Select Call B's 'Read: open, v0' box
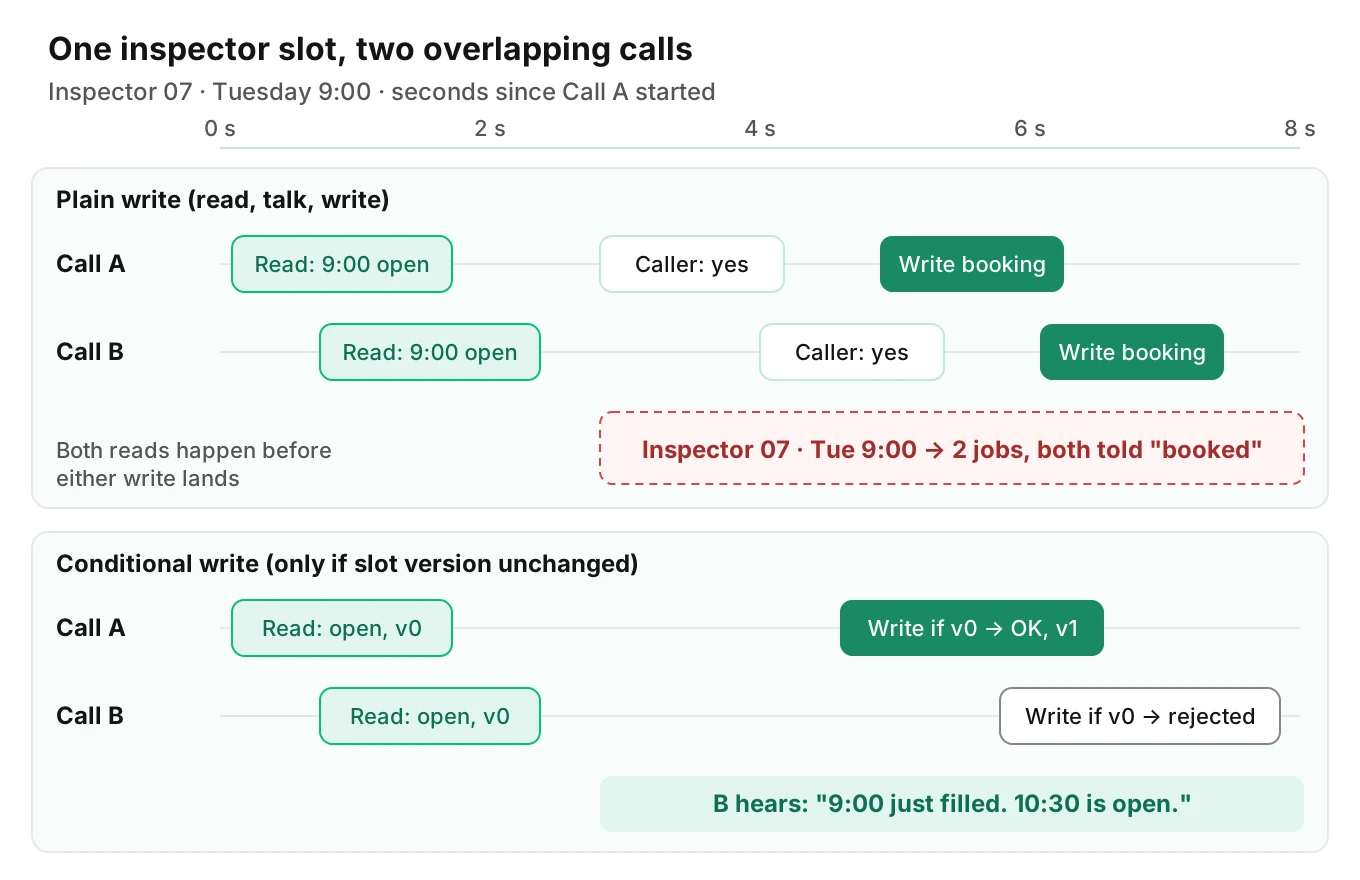This screenshot has height=880, width=1360. pos(430,716)
